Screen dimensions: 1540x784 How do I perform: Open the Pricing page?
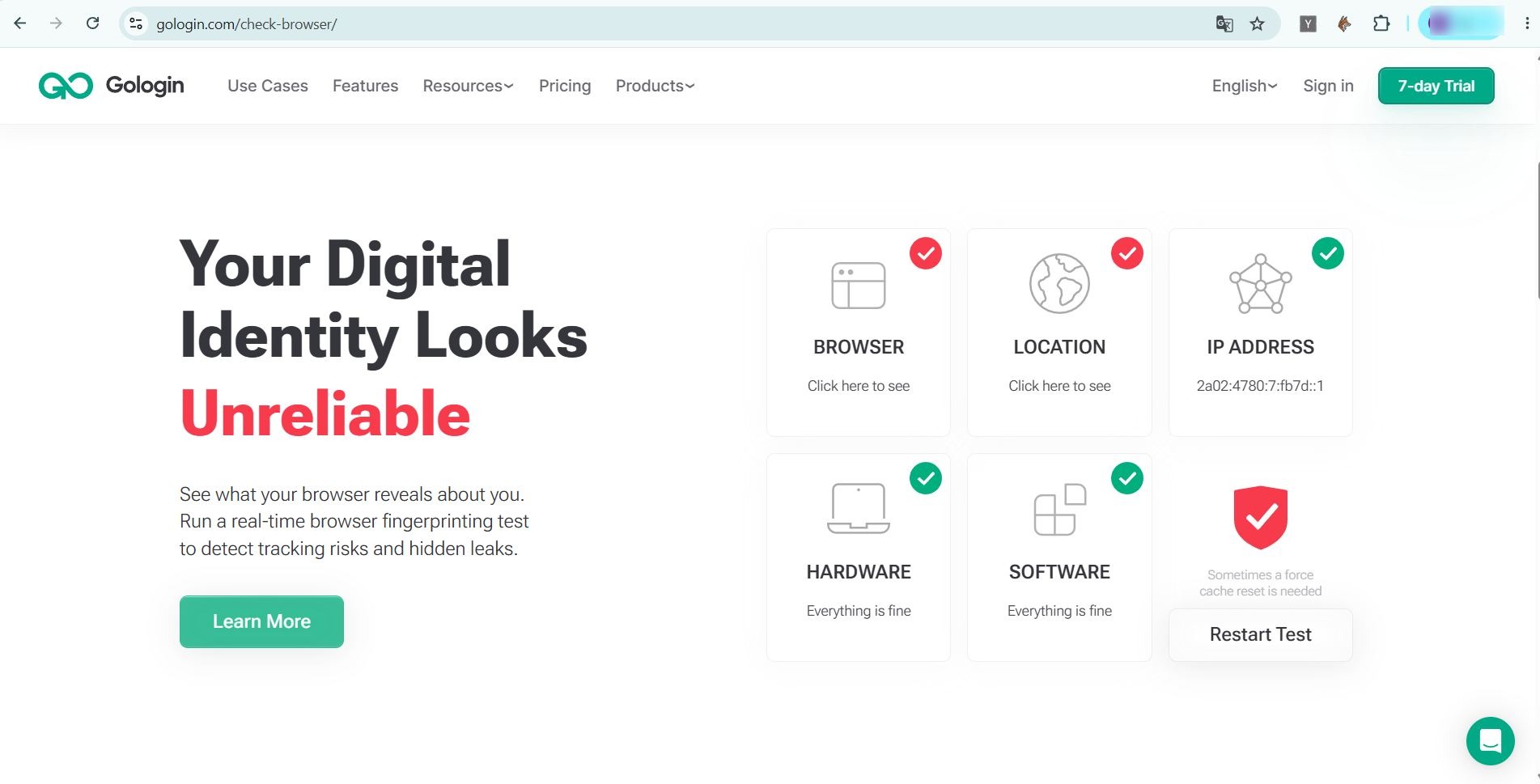point(565,86)
